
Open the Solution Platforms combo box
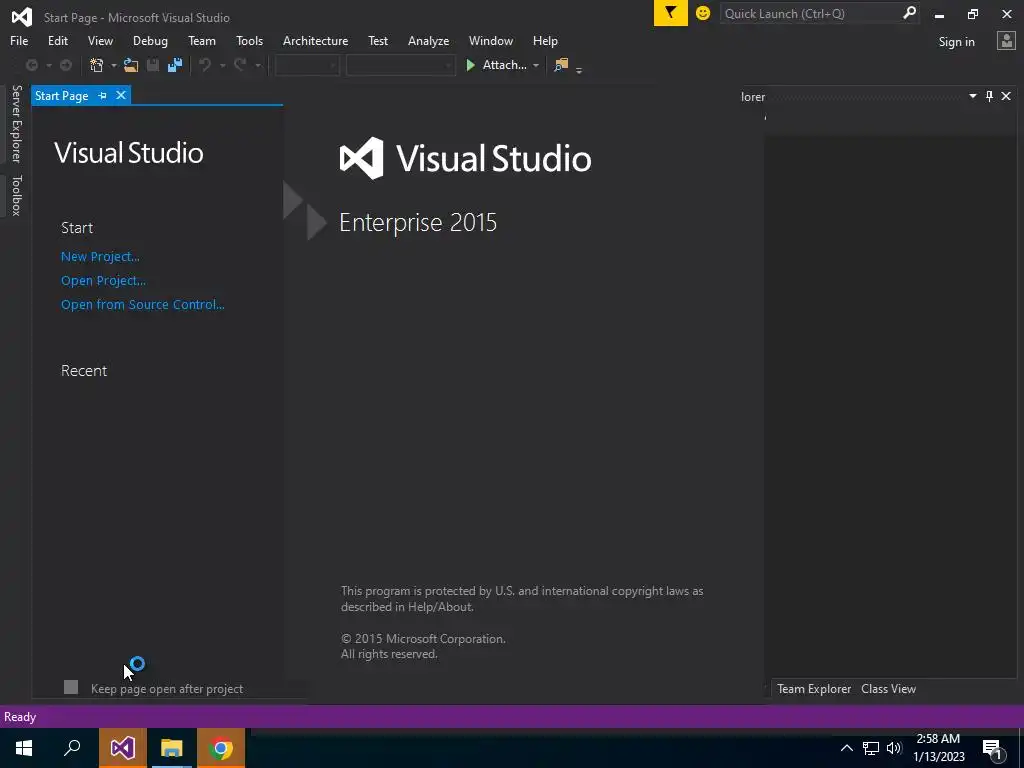pos(400,65)
